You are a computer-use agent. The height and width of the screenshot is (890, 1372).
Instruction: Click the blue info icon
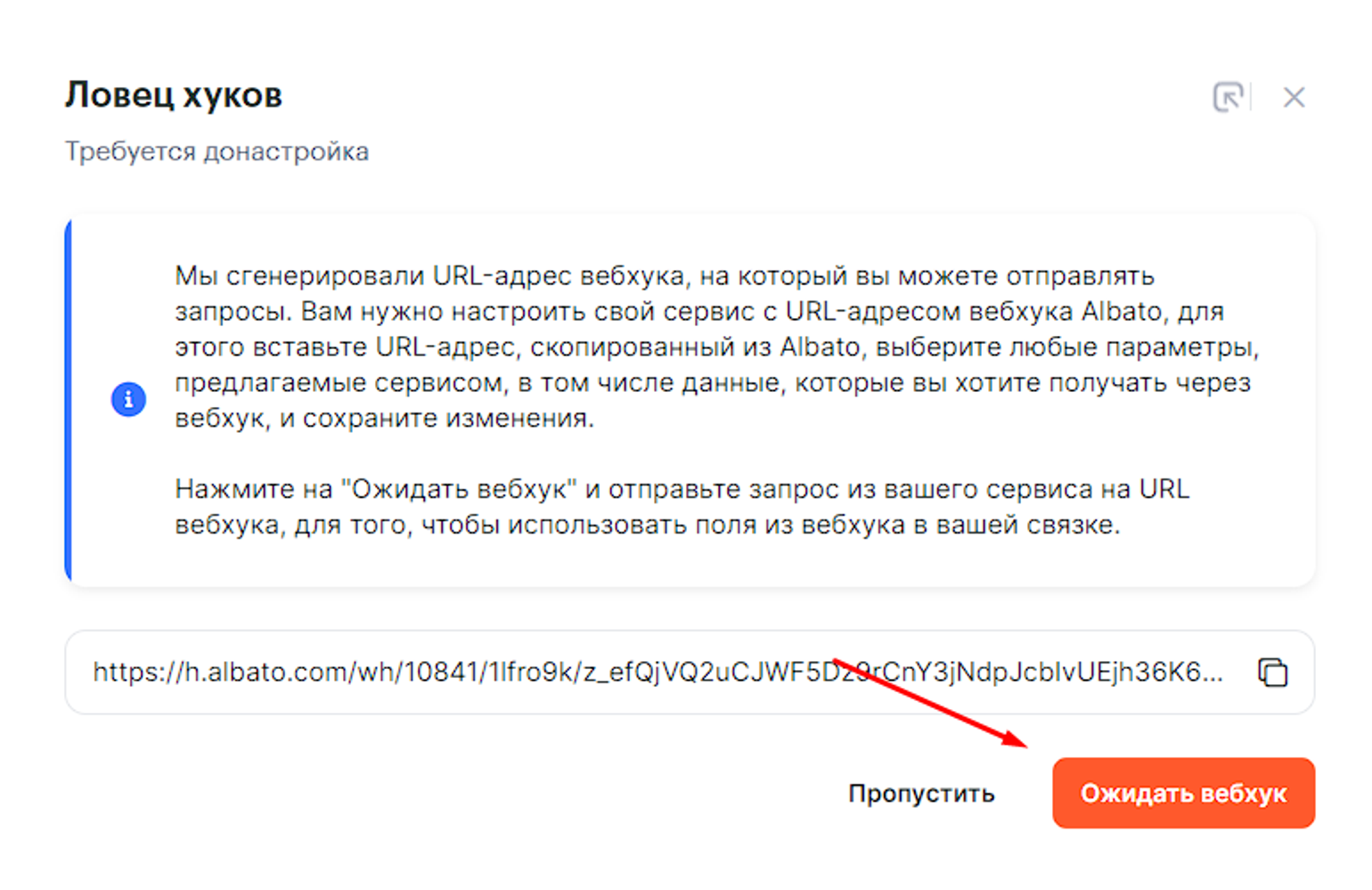(128, 399)
